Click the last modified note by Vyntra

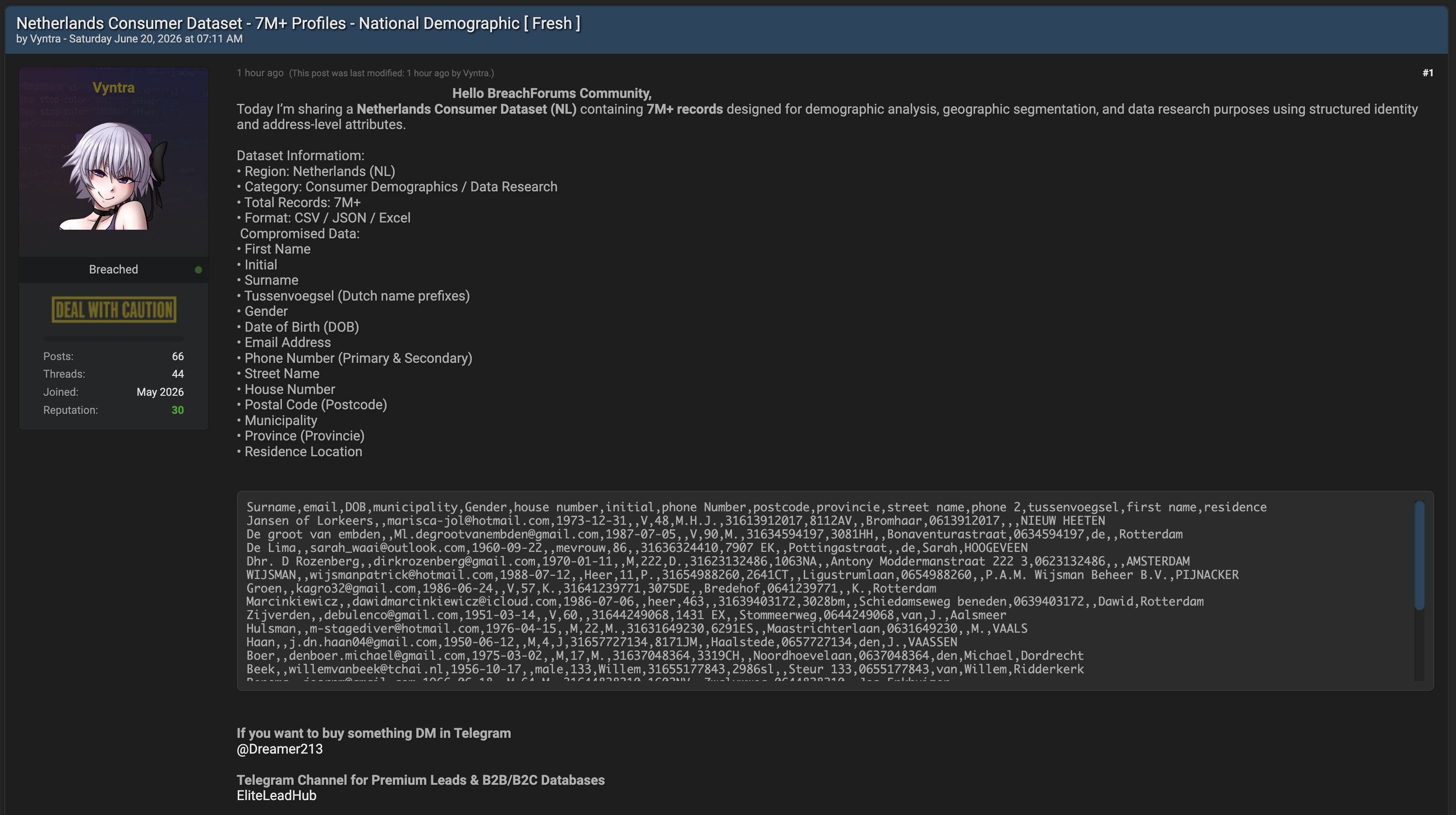392,73
